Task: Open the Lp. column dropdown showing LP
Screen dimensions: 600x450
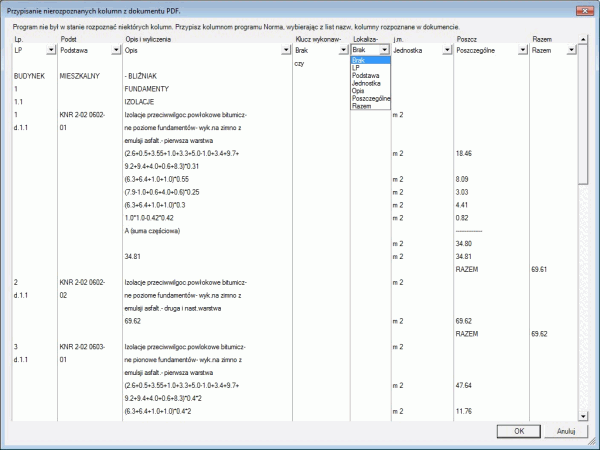Action: tap(51, 49)
